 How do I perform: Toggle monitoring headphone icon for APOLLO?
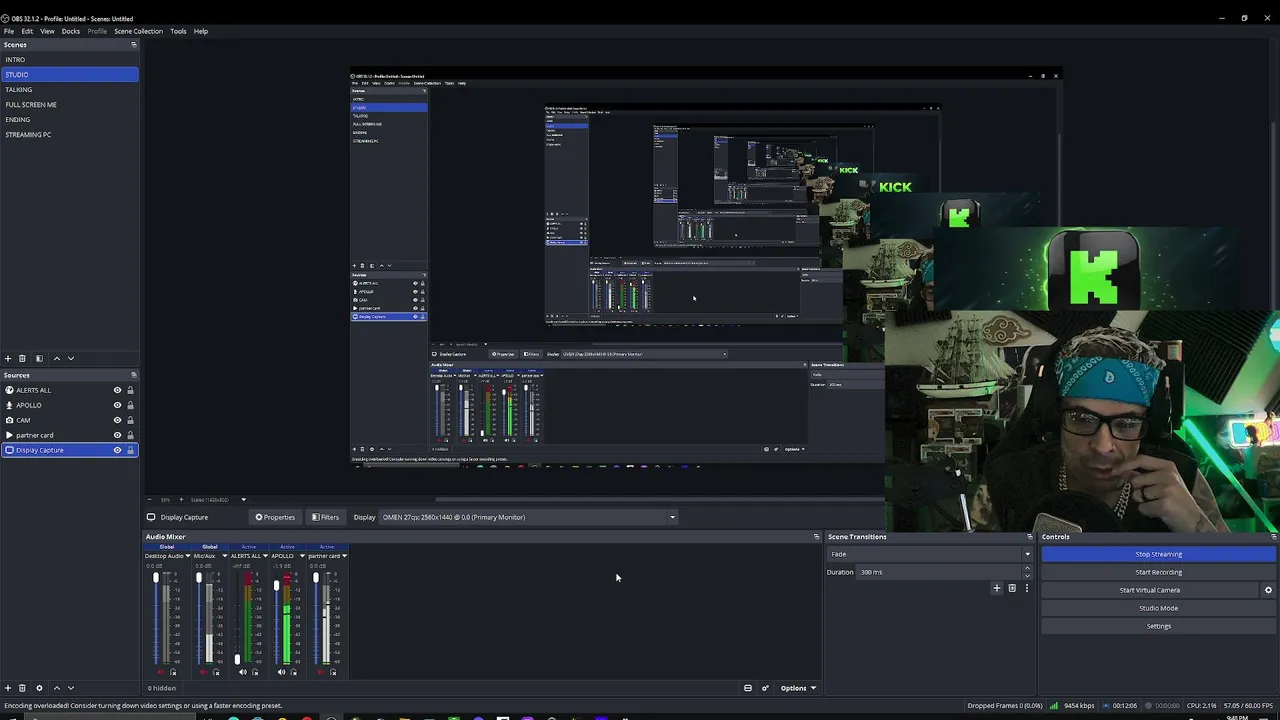click(x=293, y=672)
